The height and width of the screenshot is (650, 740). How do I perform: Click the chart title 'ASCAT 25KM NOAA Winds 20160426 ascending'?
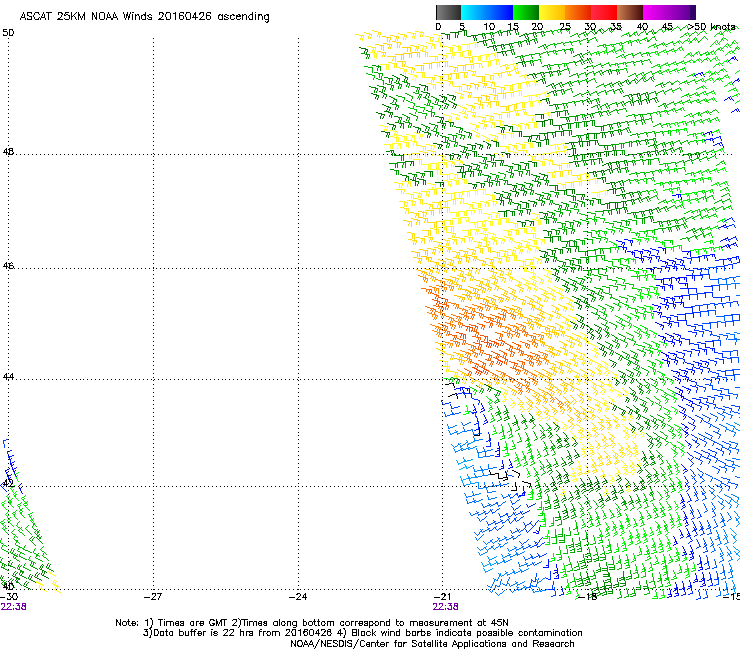tap(144, 17)
